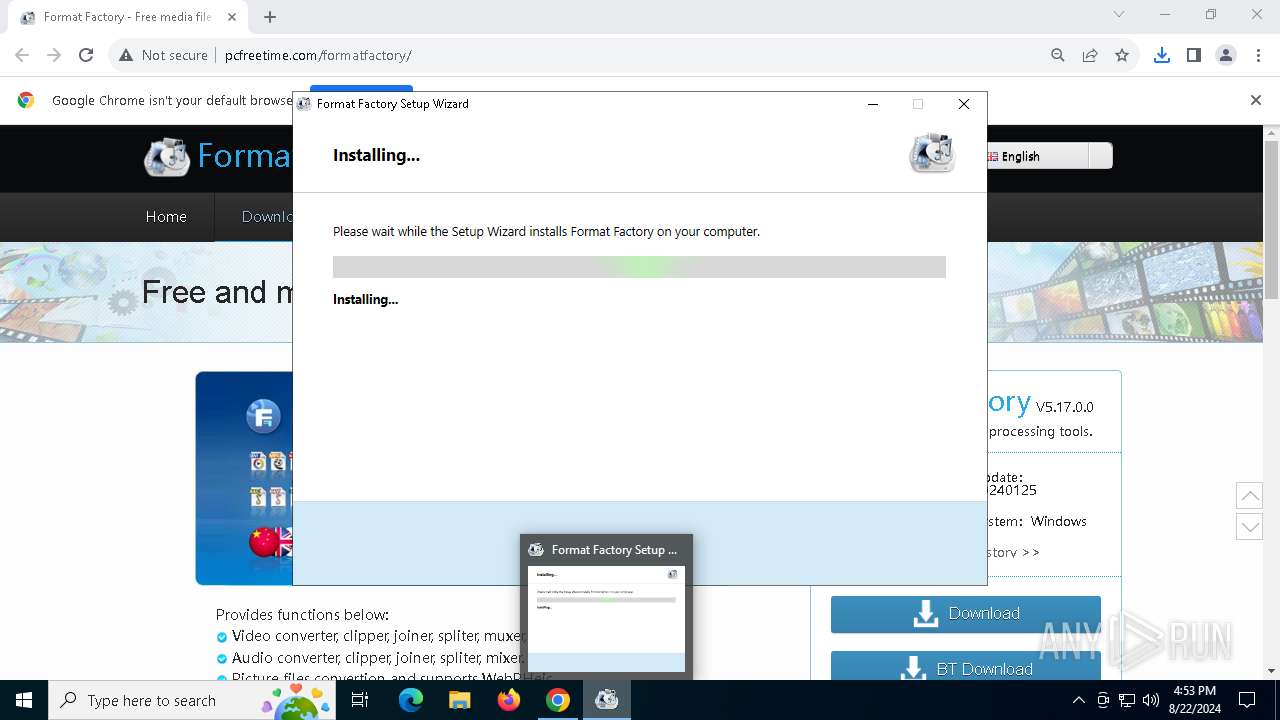Viewport: 1280px width, 720px height.
Task: Close the Setup Wizard window
Action: pyautogui.click(x=964, y=104)
